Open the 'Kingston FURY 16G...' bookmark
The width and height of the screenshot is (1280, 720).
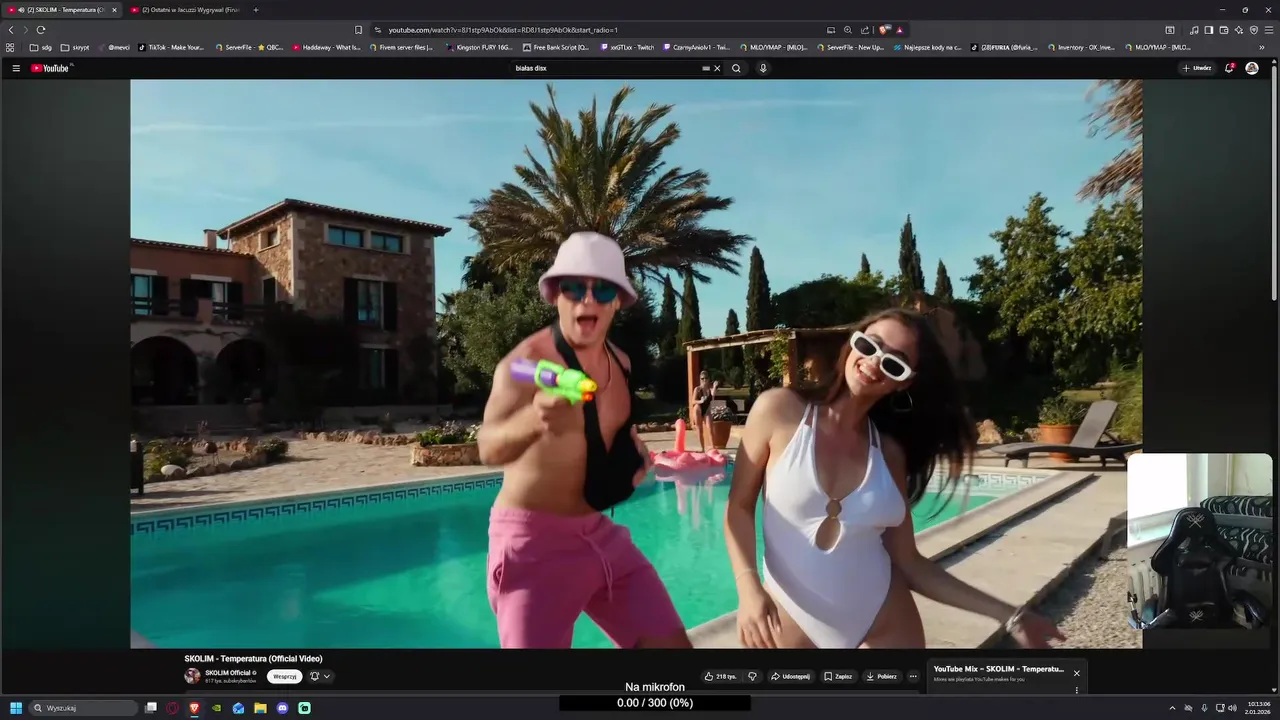(480, 47)
